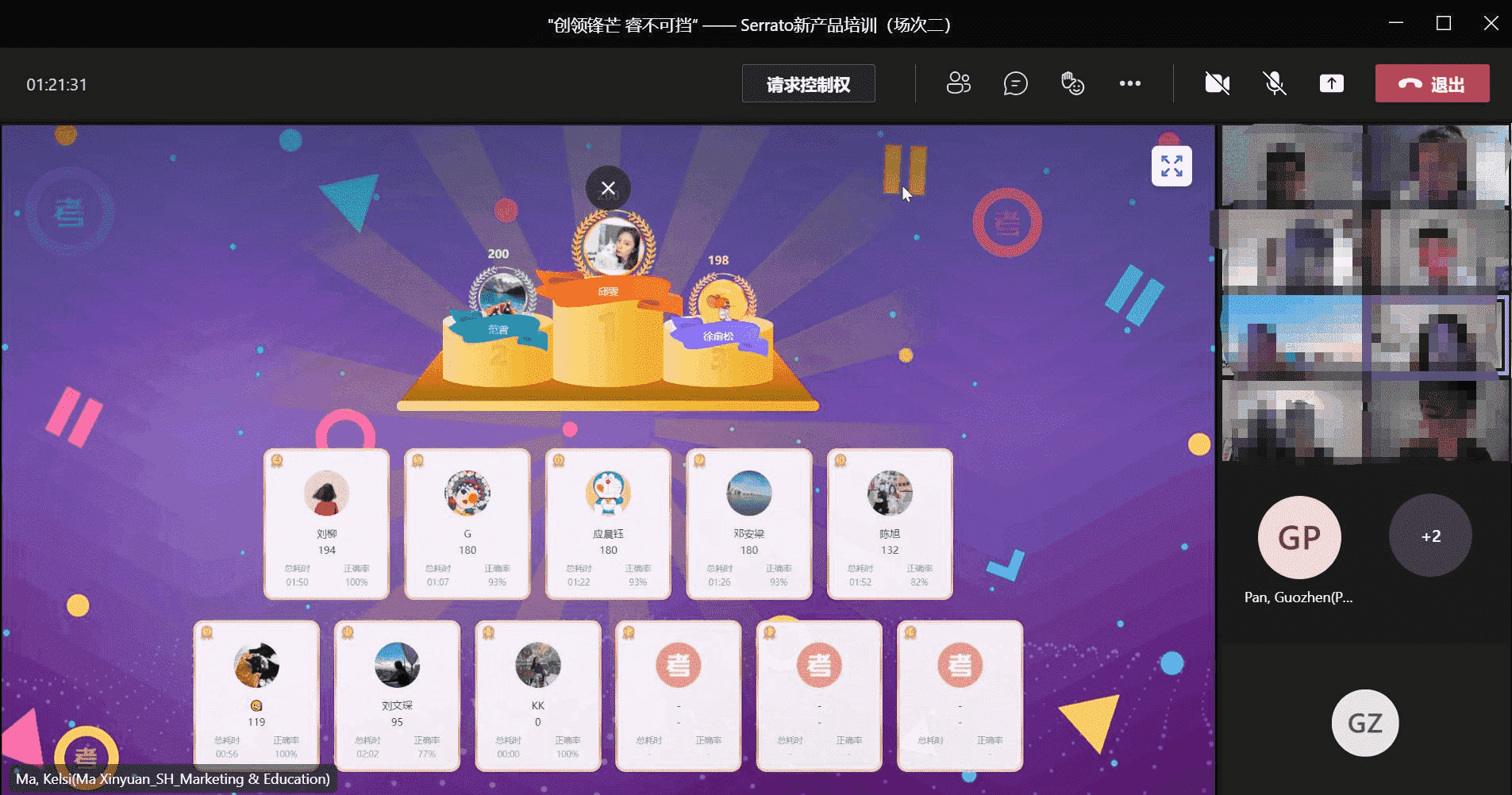Open the raise hand reactions icon
This screenshot has width=1512, height=795.
[1072, 83]
